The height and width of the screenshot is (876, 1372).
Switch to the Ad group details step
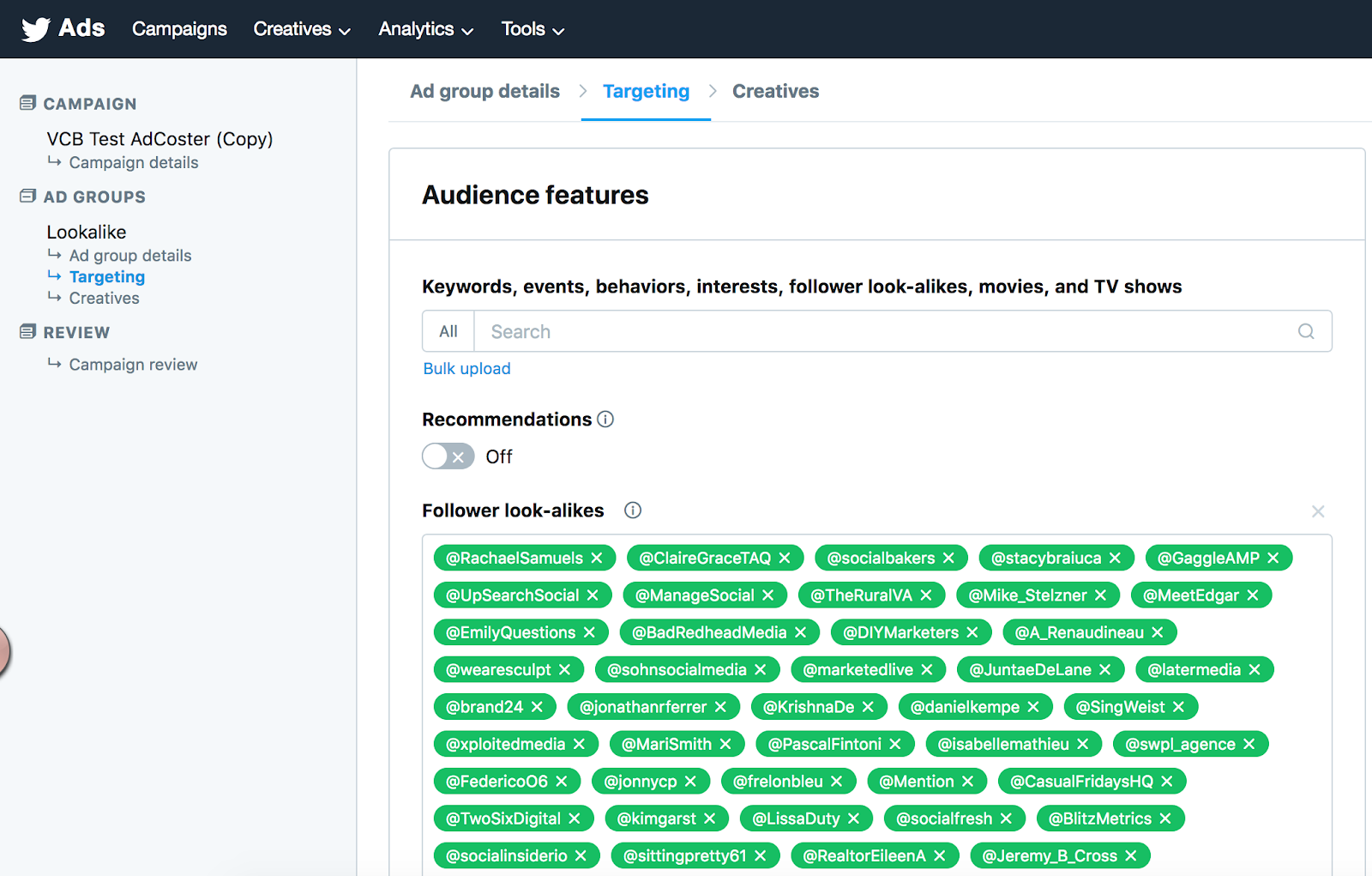tap(484, 91)
